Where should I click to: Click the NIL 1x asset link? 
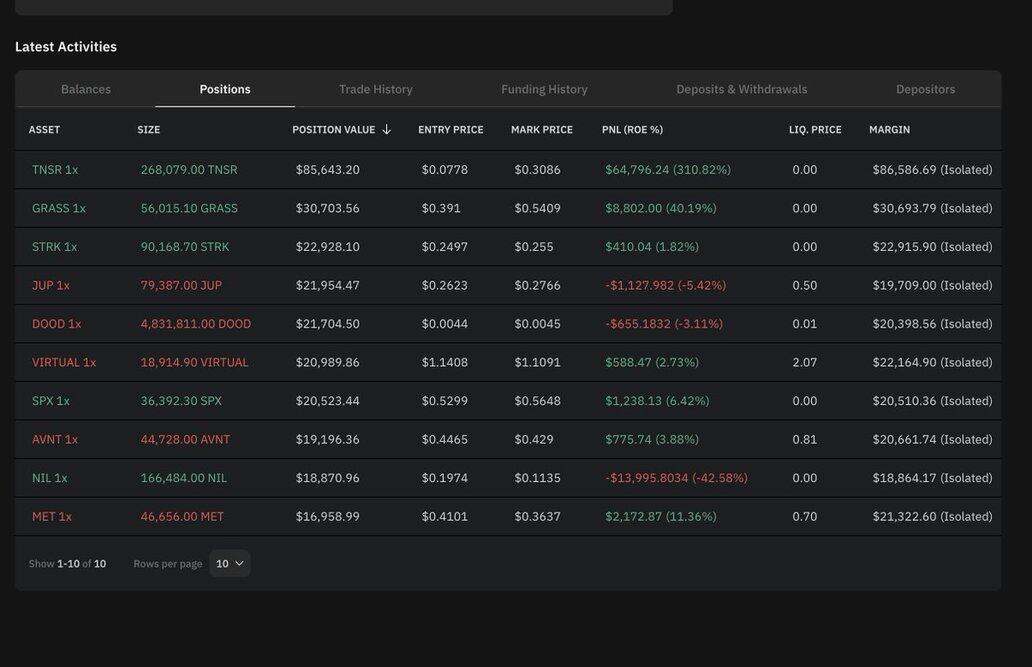[x=50, y=478]
